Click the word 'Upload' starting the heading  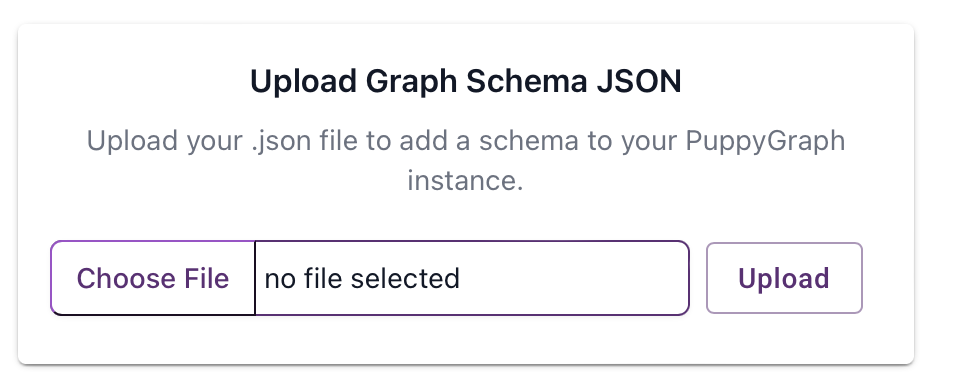point(304,81)
